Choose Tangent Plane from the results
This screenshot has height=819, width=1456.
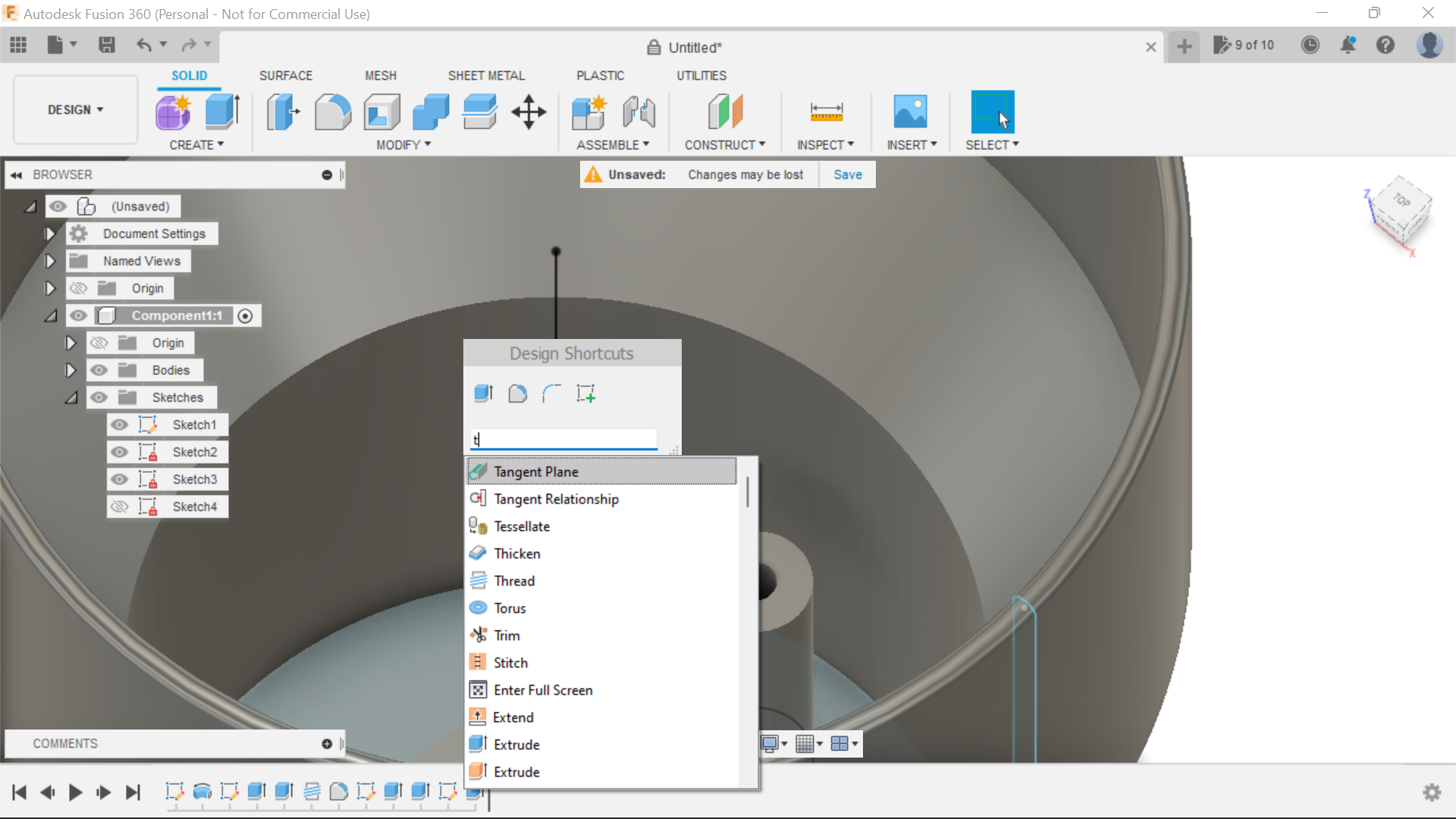coord(601,472)
